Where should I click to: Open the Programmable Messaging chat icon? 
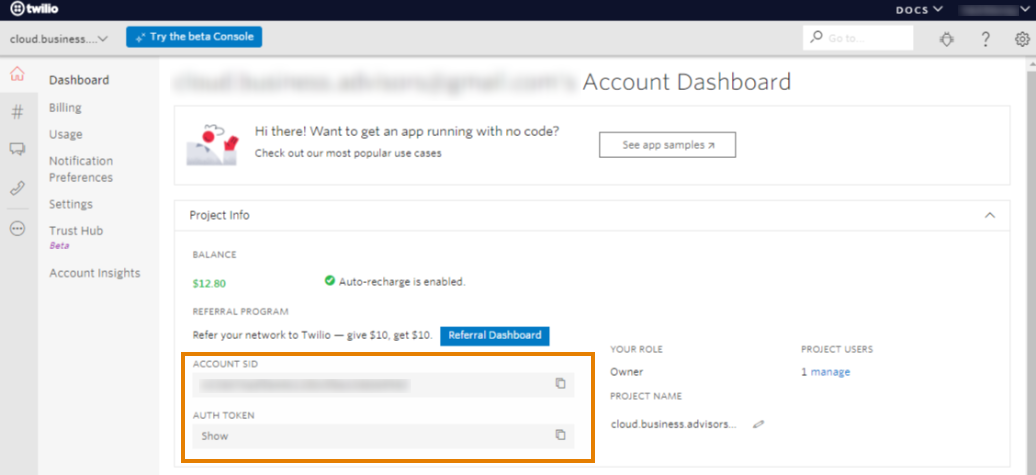click(x=17, y=149)
